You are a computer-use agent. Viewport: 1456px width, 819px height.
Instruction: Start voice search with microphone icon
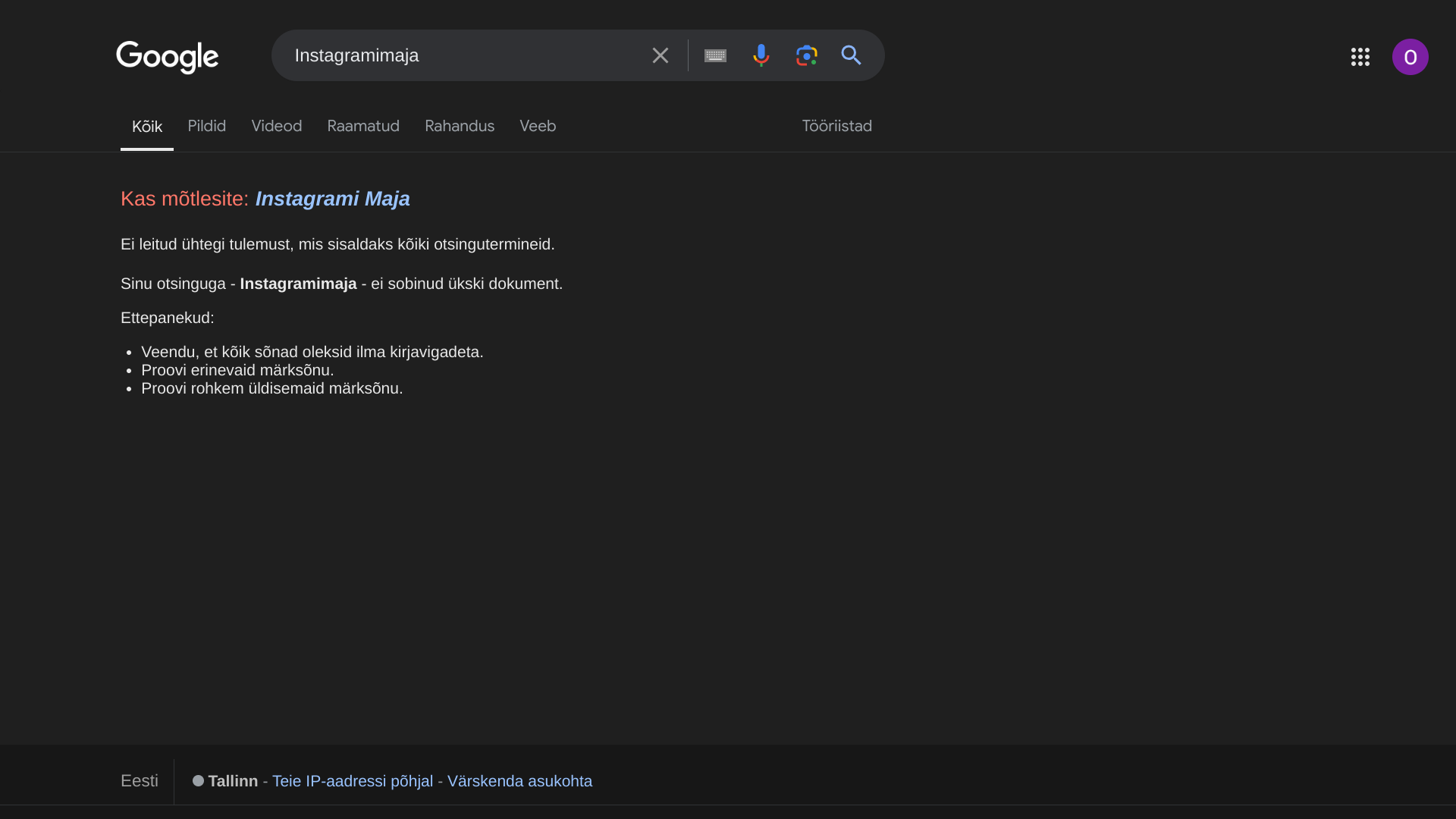pos(761,55)
